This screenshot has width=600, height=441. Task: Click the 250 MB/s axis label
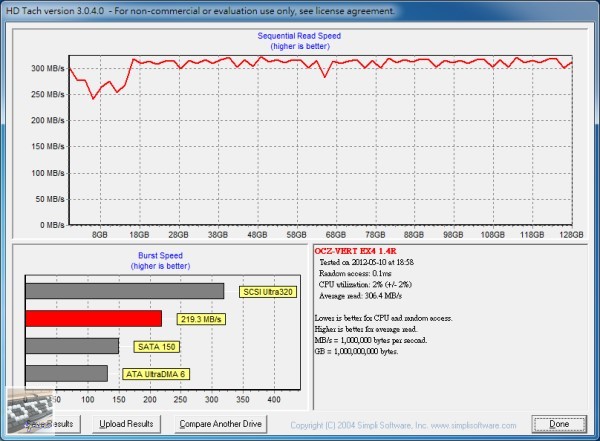(x=48, y=95)
